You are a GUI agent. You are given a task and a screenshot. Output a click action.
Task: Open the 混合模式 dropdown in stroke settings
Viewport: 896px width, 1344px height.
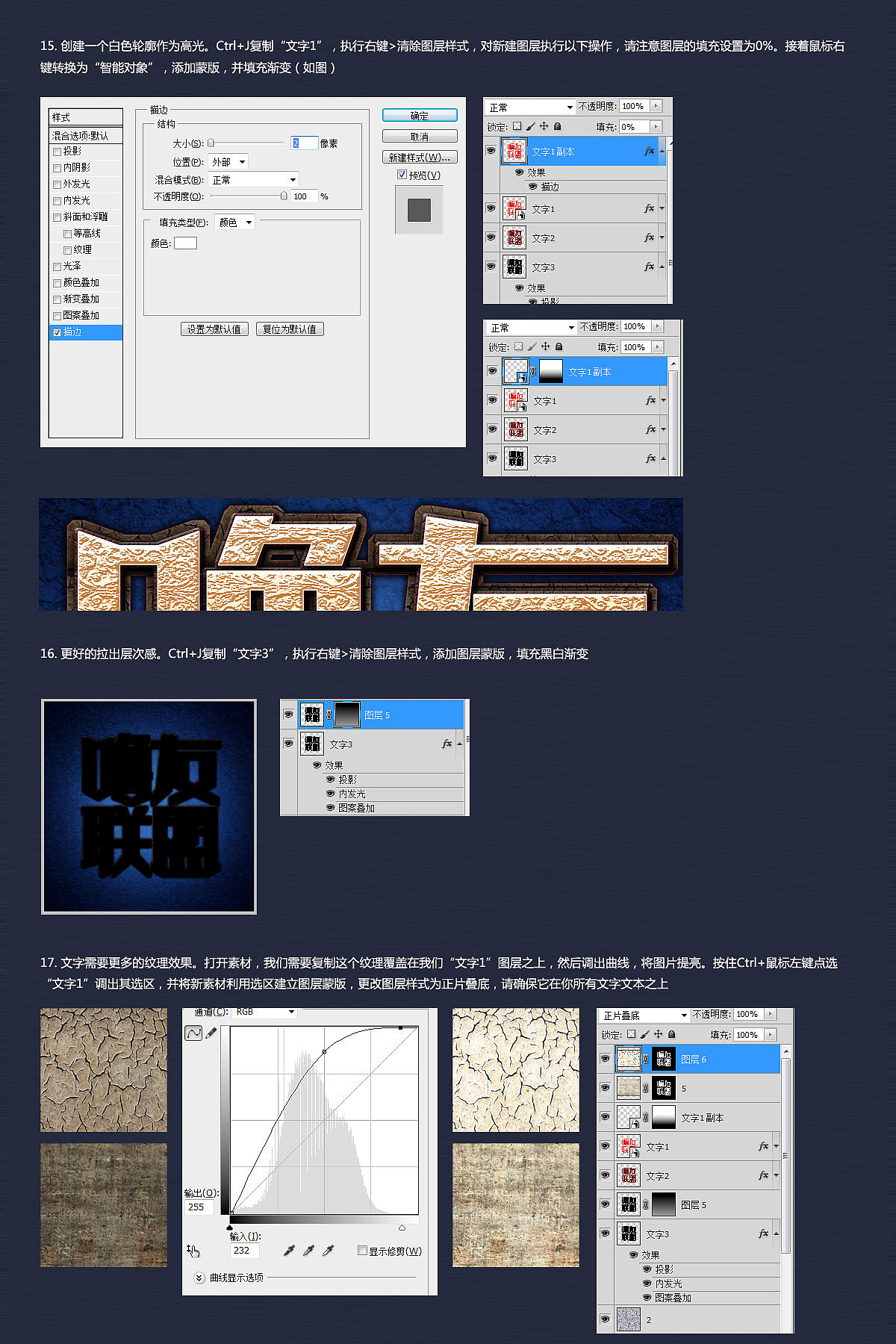click(x=254, y=179)
